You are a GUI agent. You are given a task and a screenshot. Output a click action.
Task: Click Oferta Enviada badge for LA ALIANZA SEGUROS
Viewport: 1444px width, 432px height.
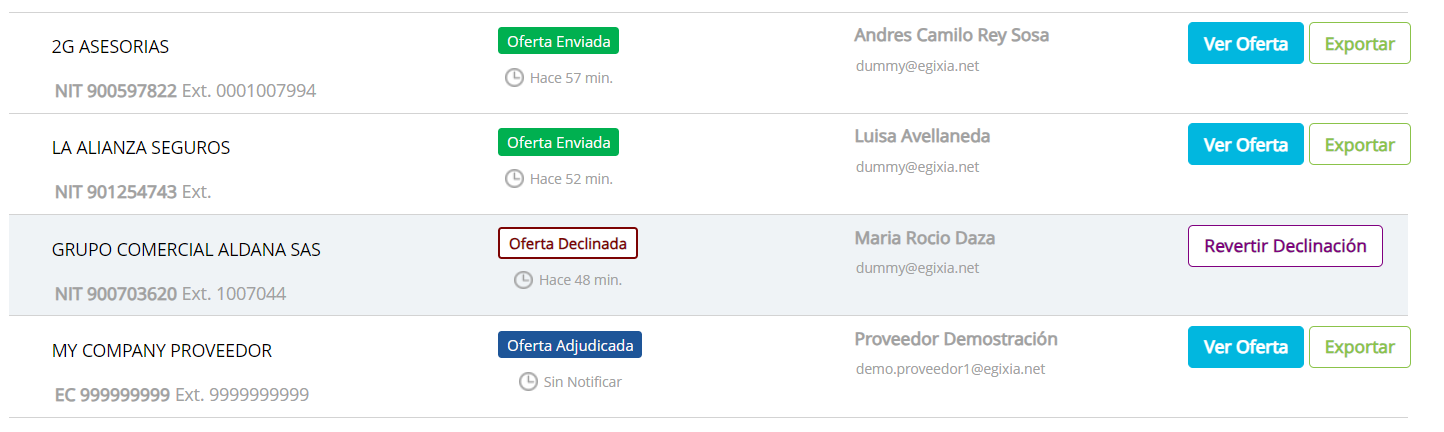coord(558,142)
